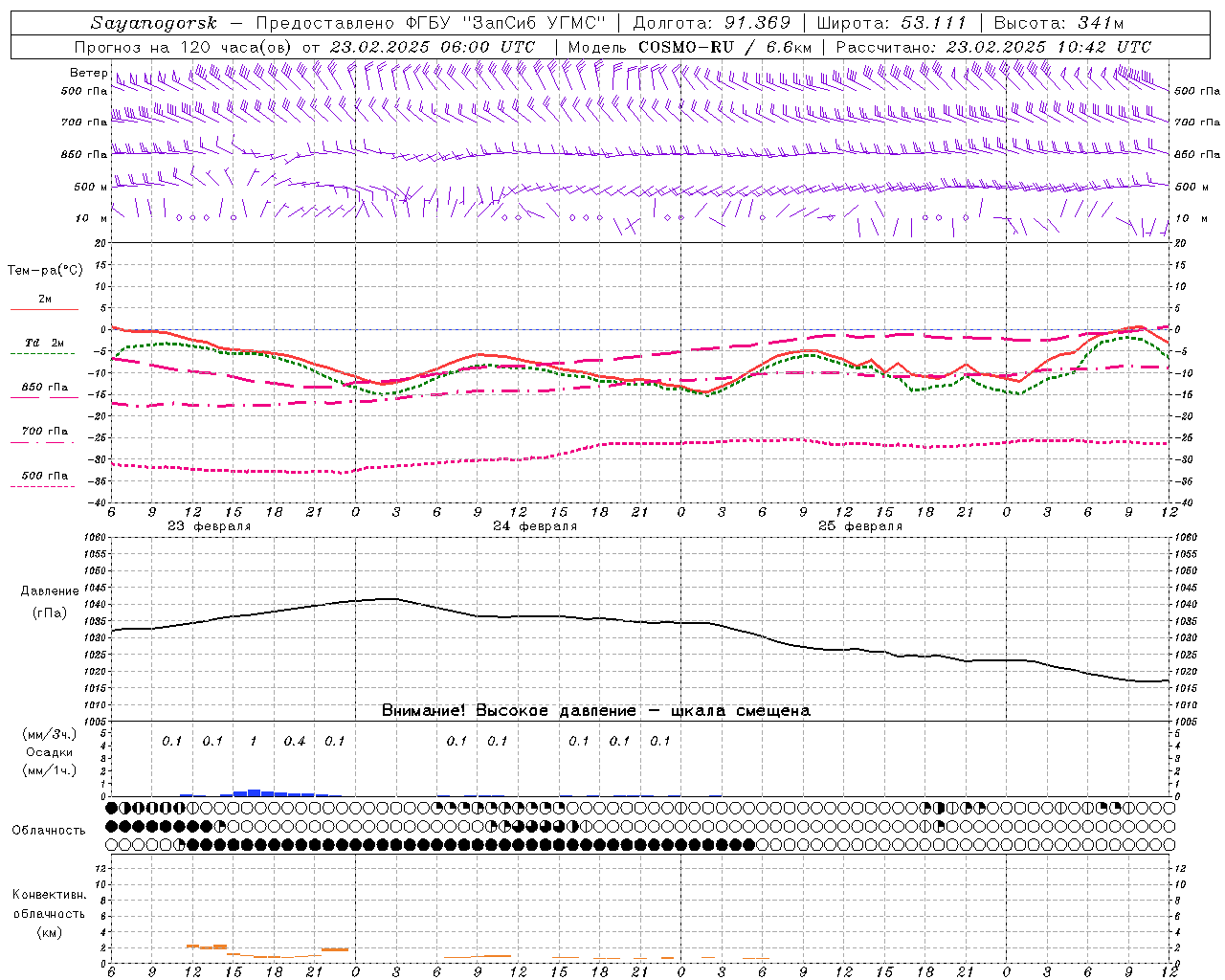Click '850 гПа' in temperature legend
Screen dimensions: 1225x980
tap(45, 388)
